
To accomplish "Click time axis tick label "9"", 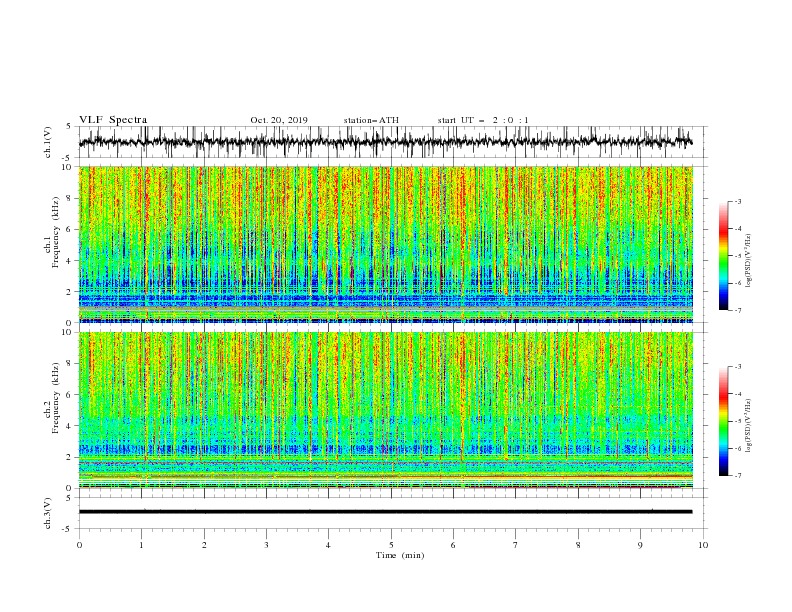I will (x=640, y=545).
